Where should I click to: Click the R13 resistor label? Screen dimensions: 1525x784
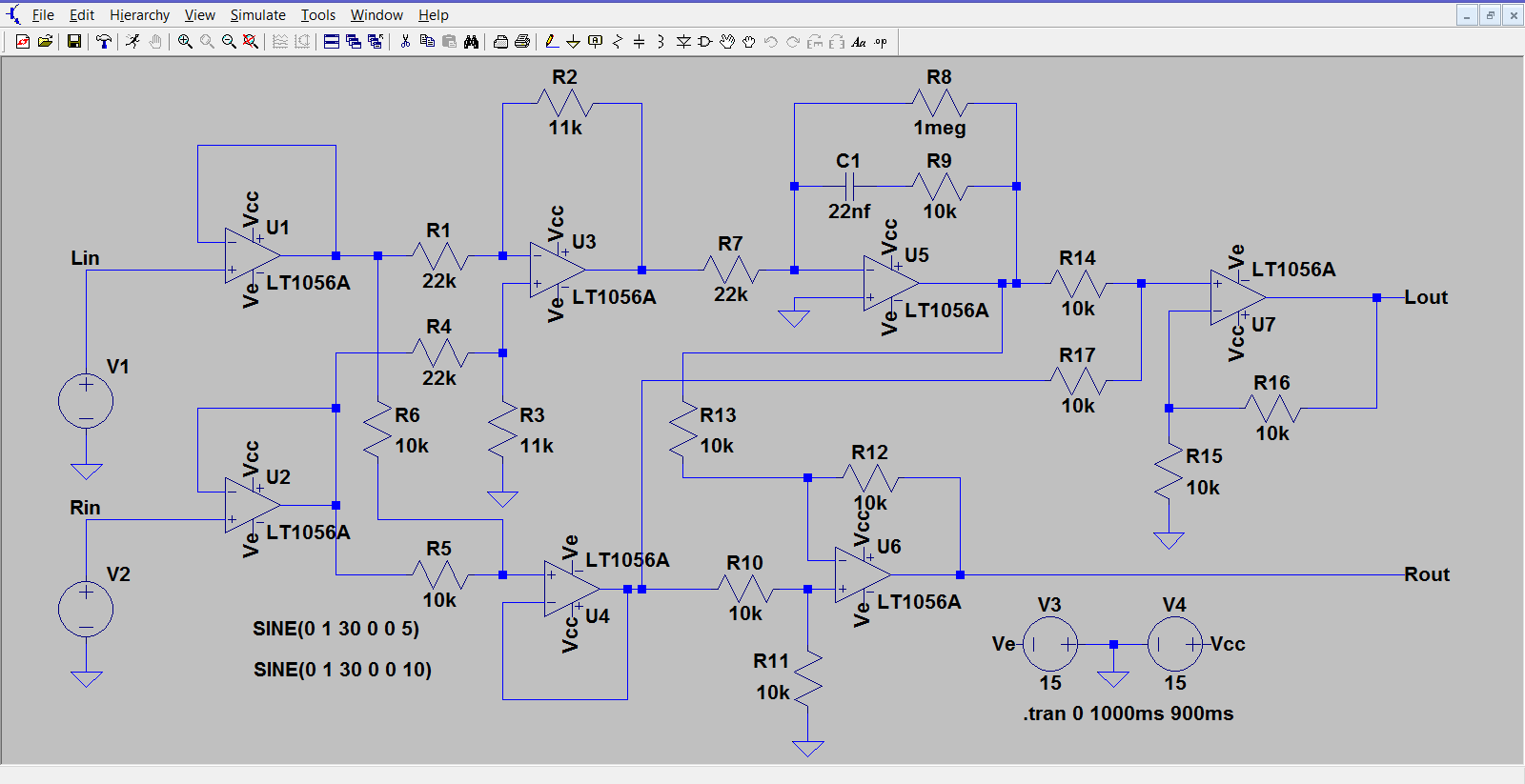tap(718, 415)
